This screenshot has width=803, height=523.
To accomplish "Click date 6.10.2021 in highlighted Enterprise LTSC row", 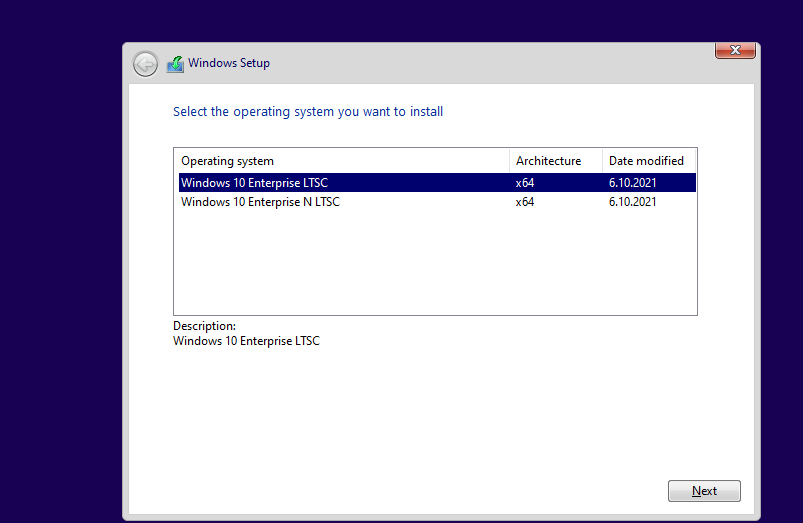I will 632,183.
